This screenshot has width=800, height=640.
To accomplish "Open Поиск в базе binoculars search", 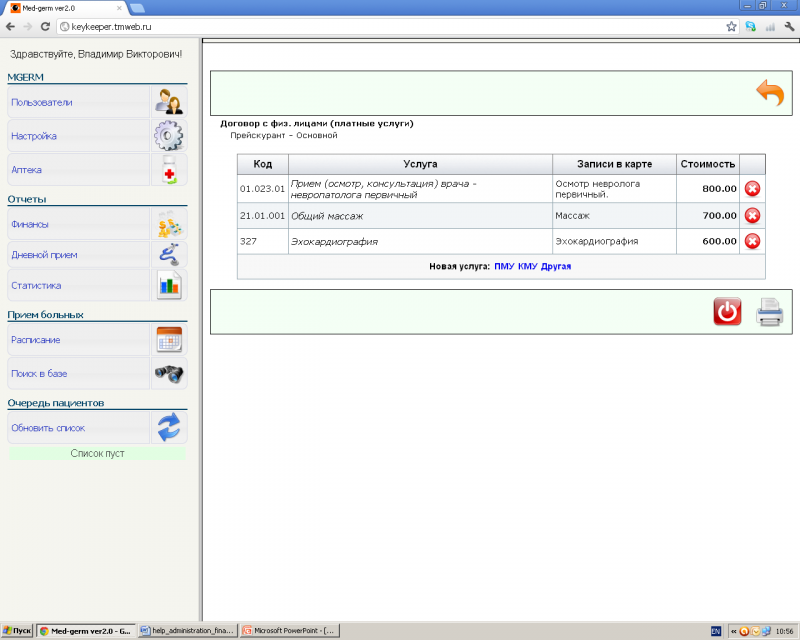I will pos(168,373).
